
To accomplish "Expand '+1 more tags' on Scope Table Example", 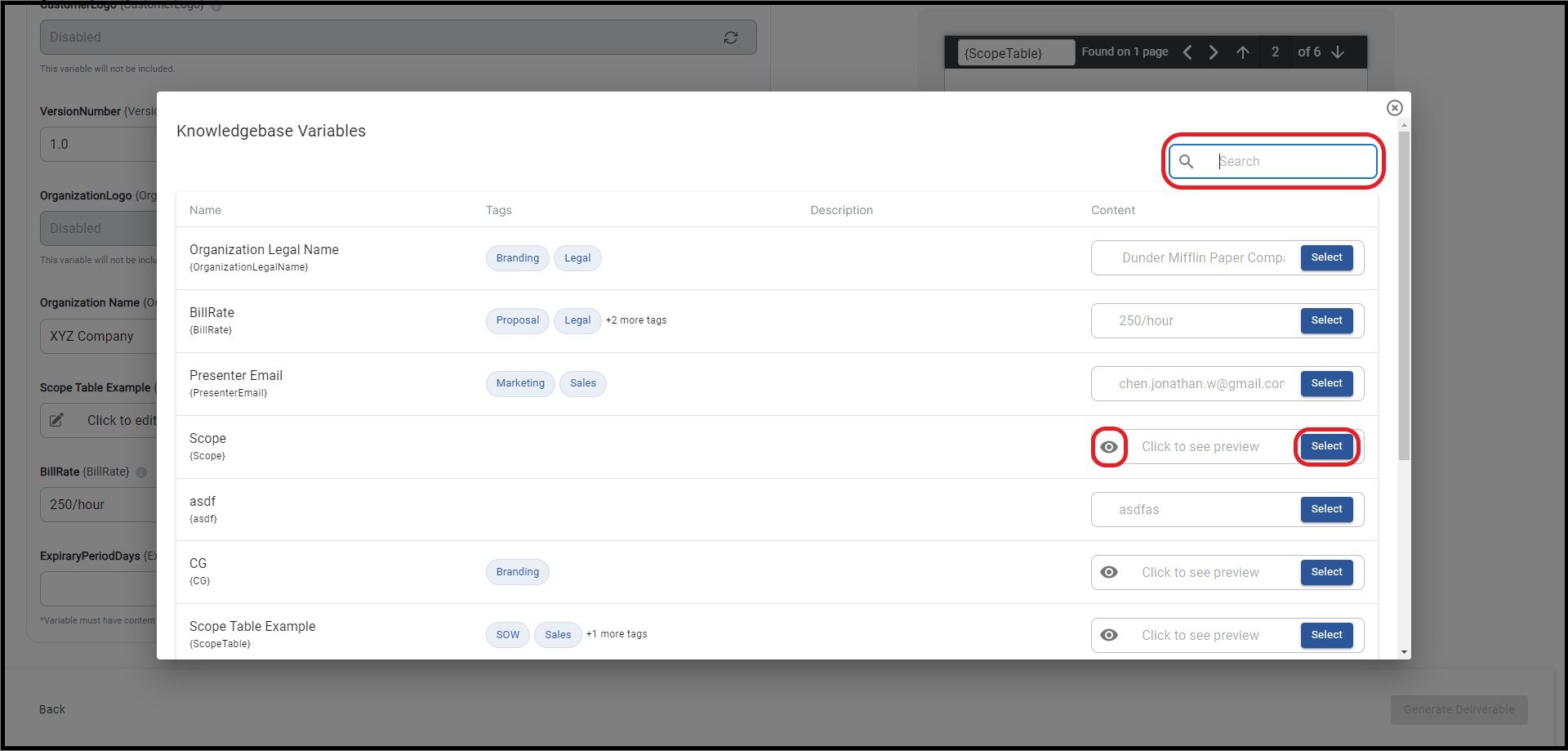I will click(617, 634).
